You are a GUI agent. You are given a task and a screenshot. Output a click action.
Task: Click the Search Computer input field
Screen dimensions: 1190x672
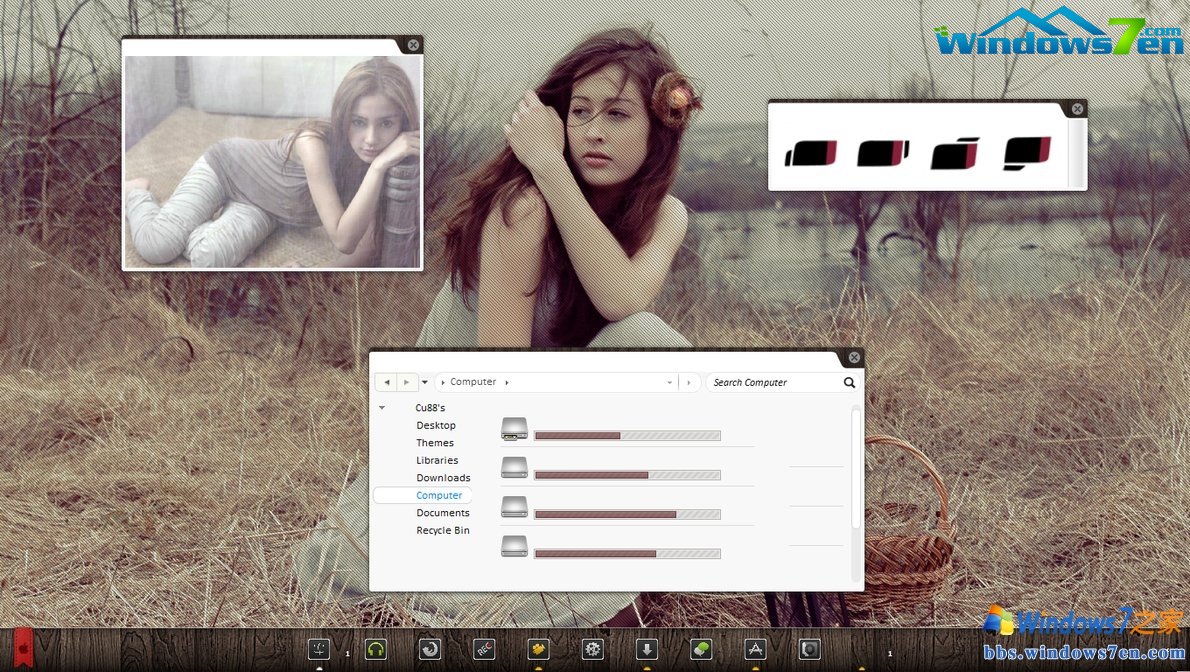tap(772, 382)
